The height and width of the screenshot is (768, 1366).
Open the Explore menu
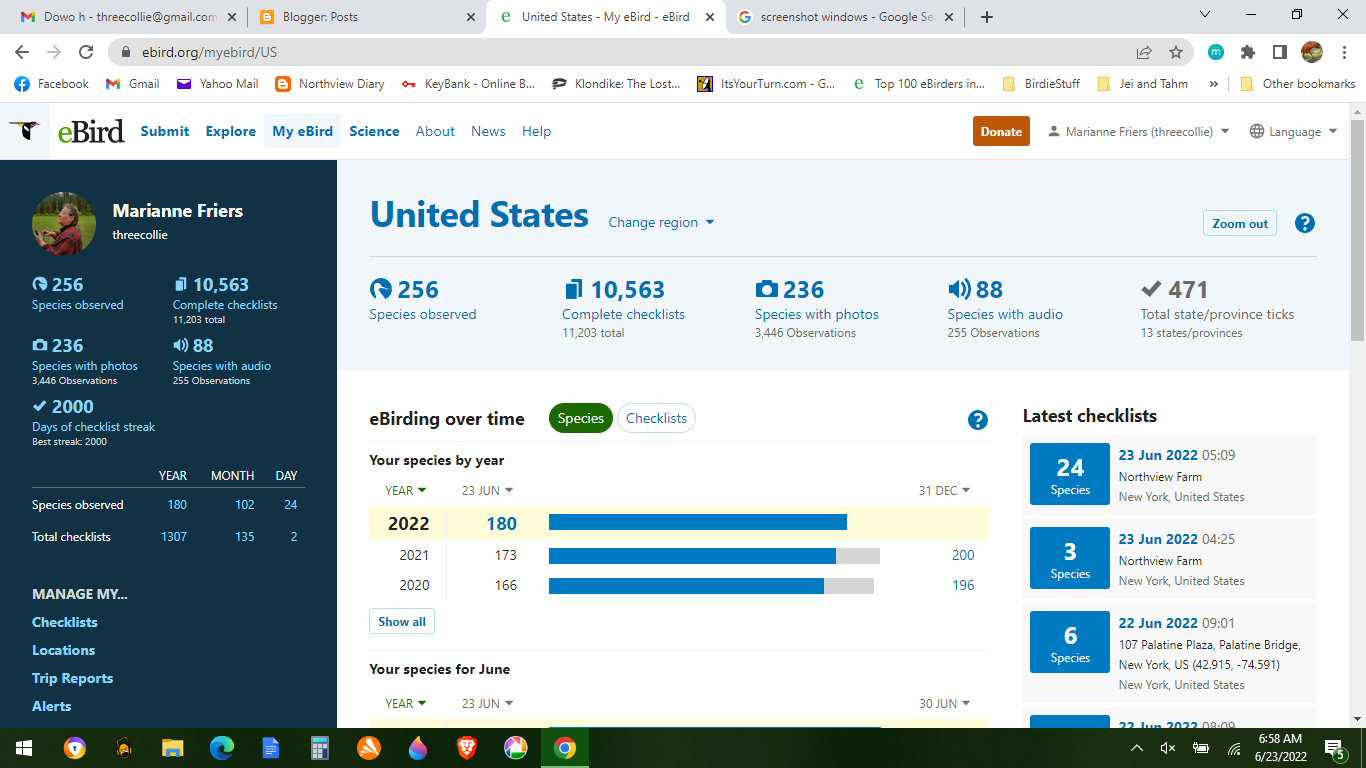[231, 131]
